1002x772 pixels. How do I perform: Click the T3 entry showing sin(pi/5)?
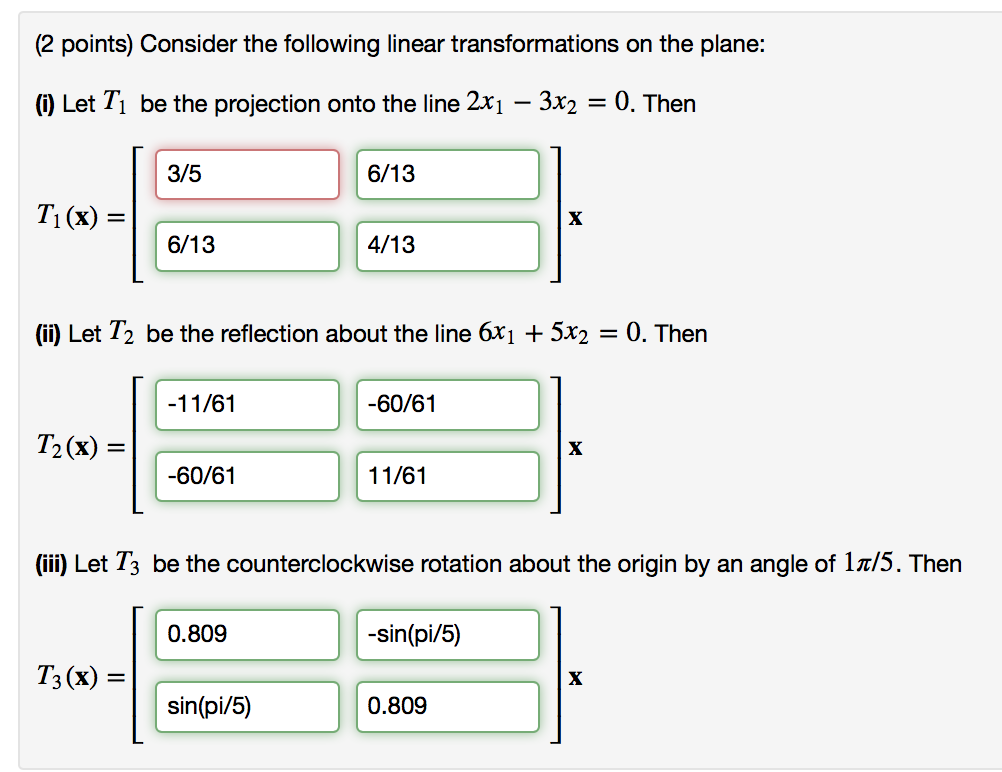246,706
